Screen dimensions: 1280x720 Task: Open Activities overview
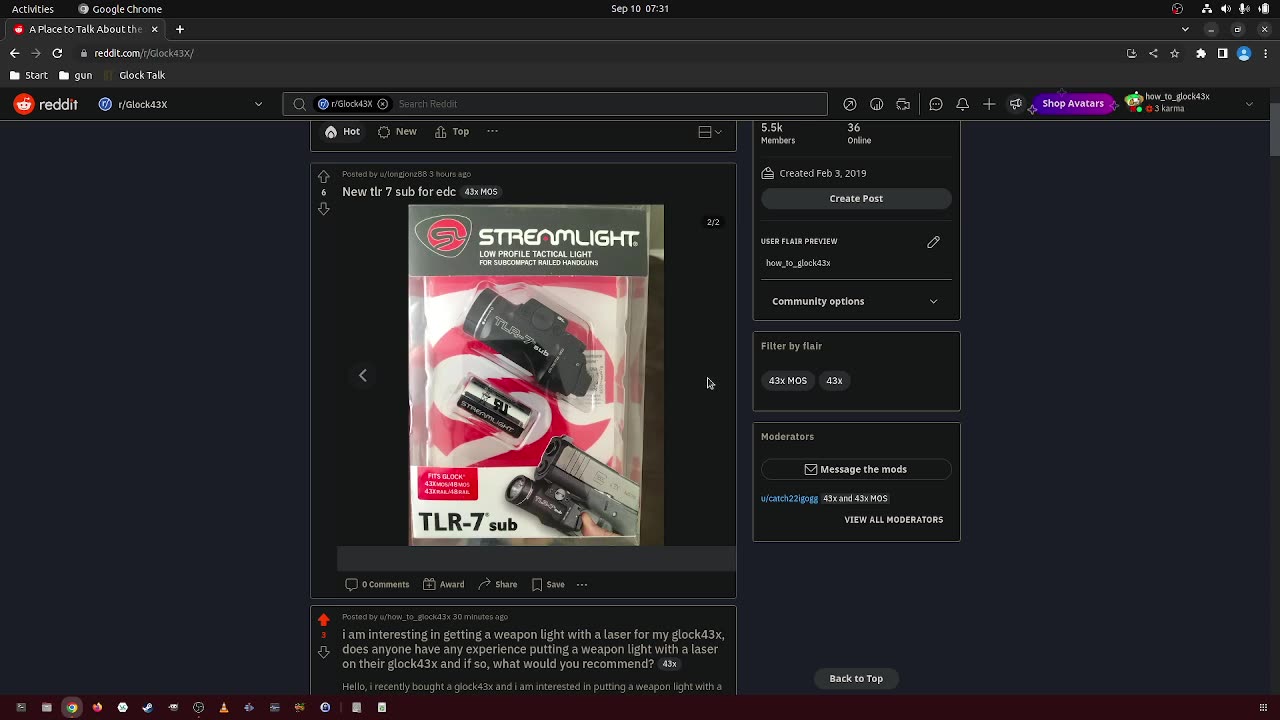[x=33, y=9]
